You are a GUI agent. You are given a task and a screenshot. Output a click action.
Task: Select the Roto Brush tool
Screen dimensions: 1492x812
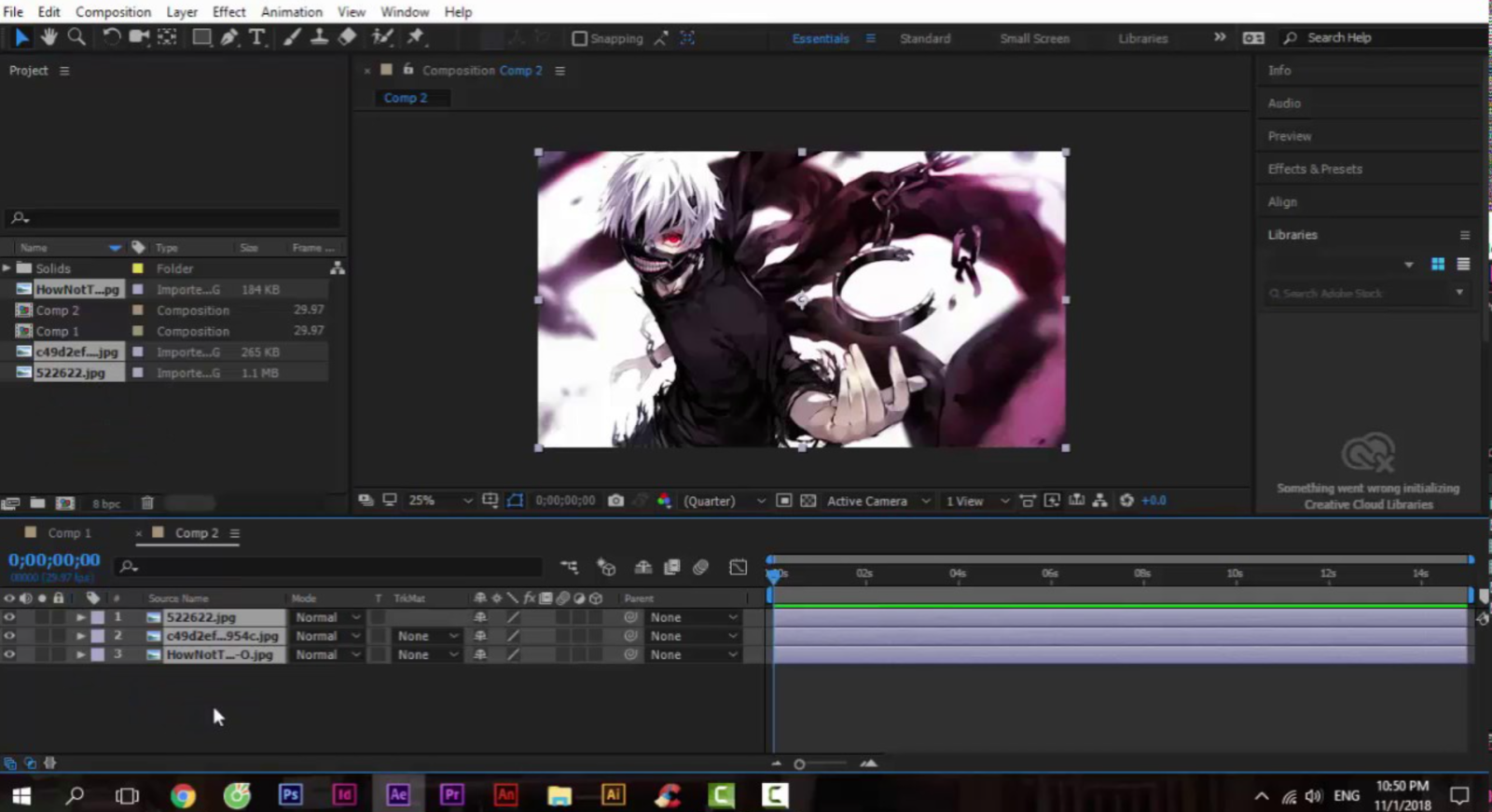pyautogui.click(x=382, y=37)
